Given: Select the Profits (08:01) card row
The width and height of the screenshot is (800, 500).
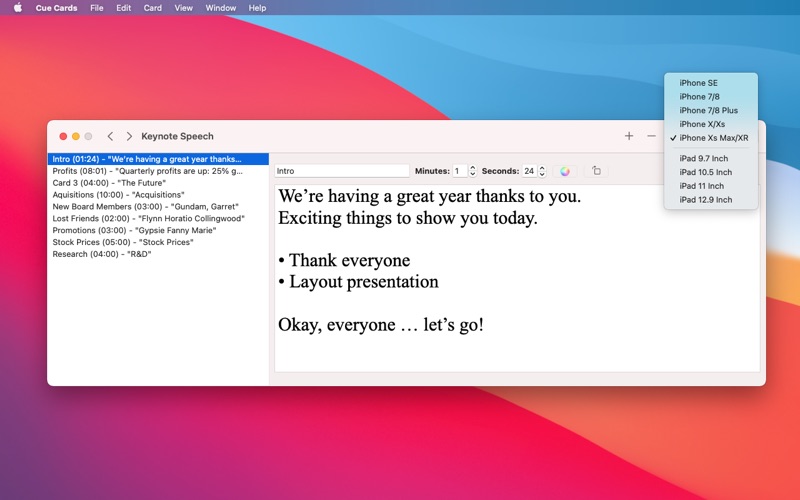Looking at the screenshot, I should click(158, 171).
